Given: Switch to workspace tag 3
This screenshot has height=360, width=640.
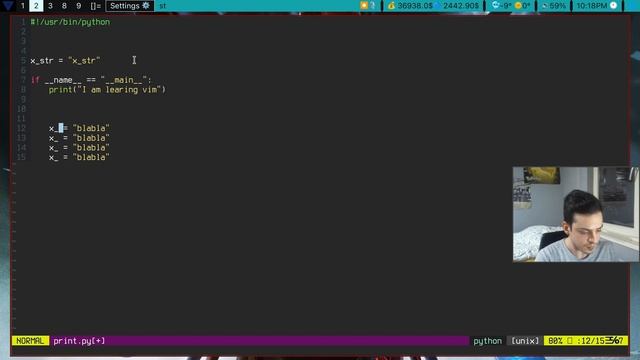Looking at the screenshot, I should pos(50,6).
